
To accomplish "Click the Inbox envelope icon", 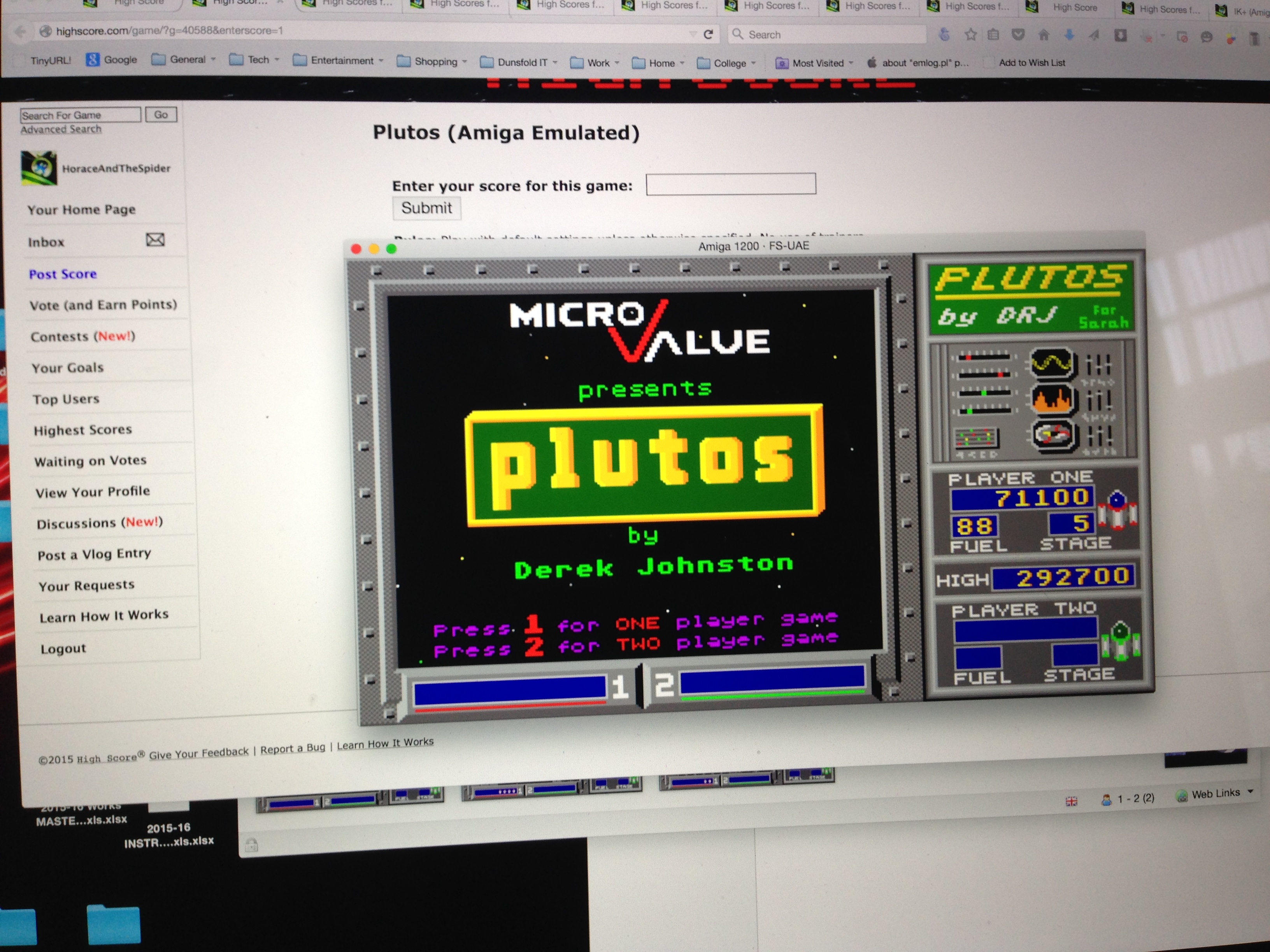I will [x=155, y=240].
